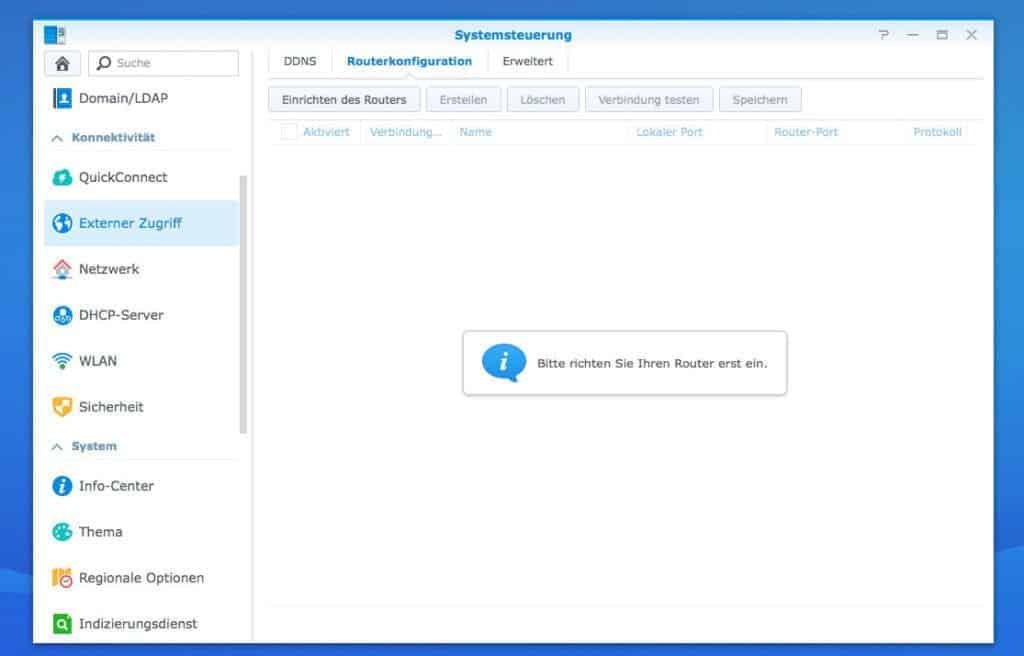Image resolution: width=1024 pixels, height=656 pixels.
Task: Sort by Name column header
Action: point(475,132)
